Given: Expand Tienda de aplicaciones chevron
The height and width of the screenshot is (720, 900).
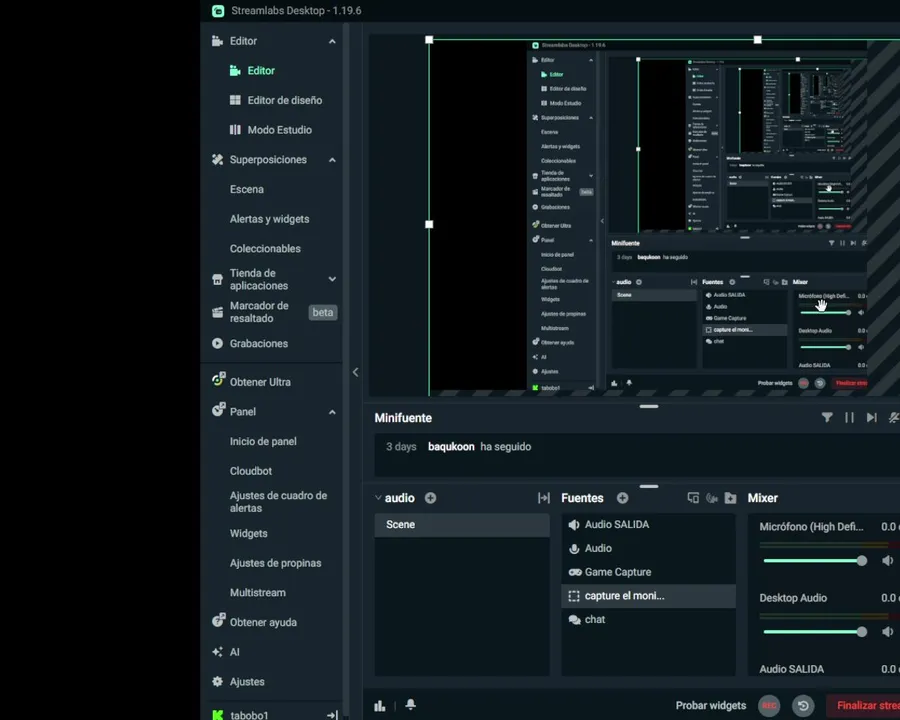Looking at the screenshot, I should [x=332, y=279].
